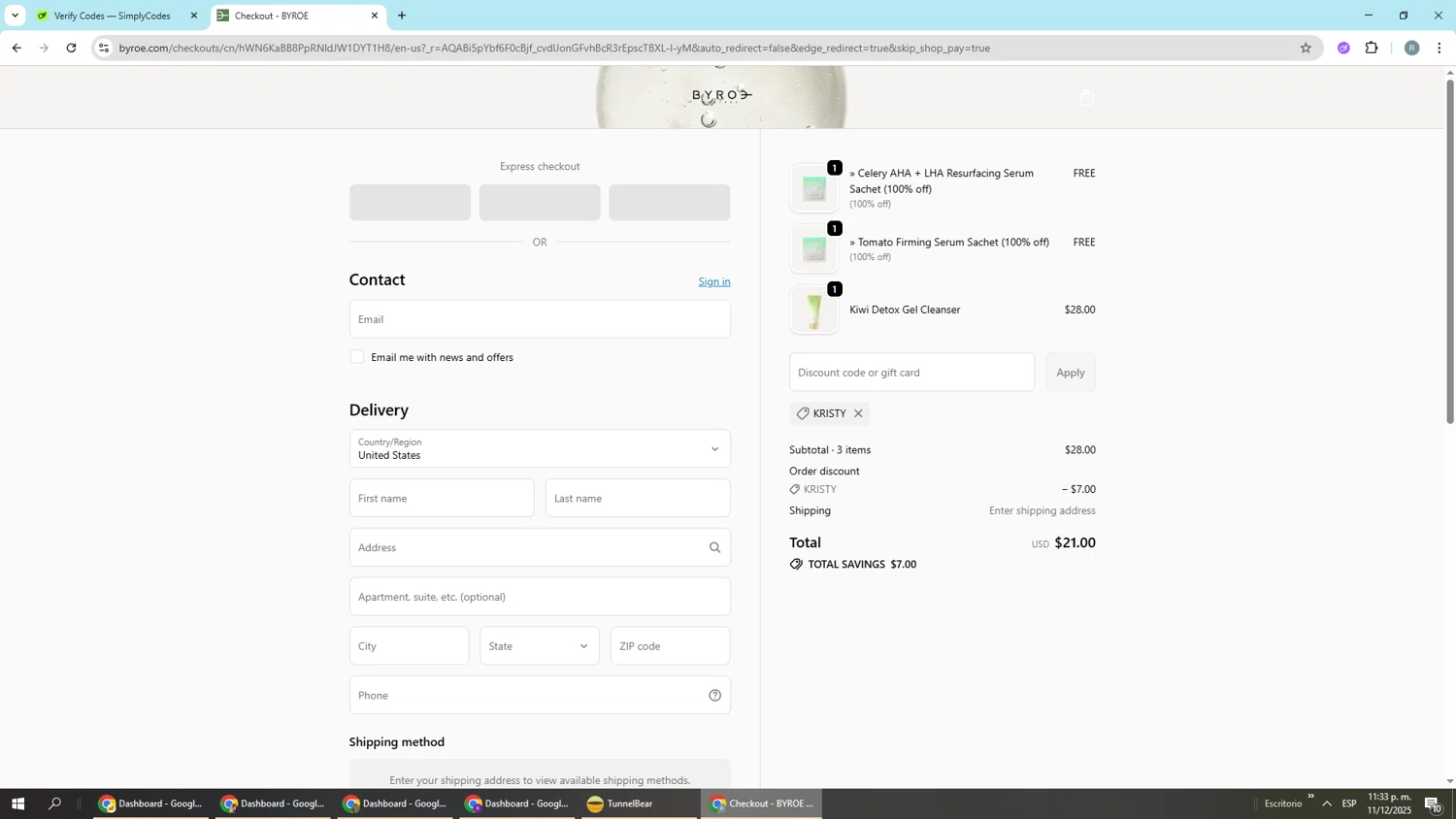
Task: Click middle express checkout button
Action: tap(540, 203)
